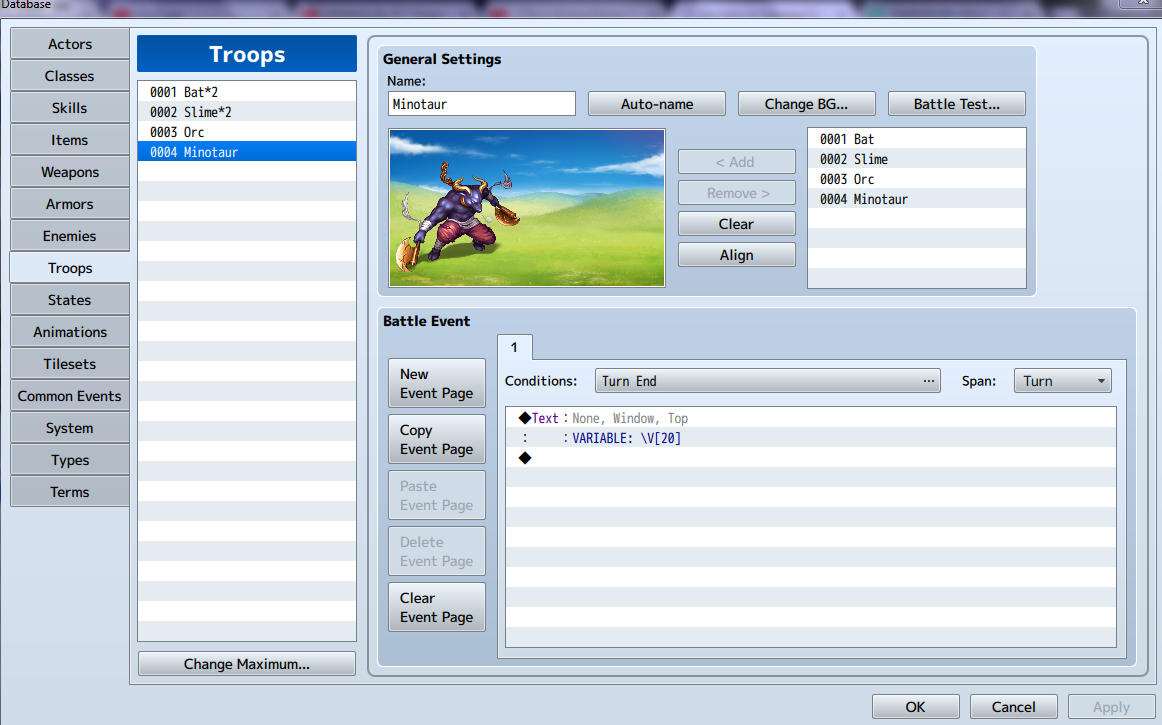The height and width of the screenshot is (725, 1162).
Task: Clear all enemies from the troop
Action: 736,223
